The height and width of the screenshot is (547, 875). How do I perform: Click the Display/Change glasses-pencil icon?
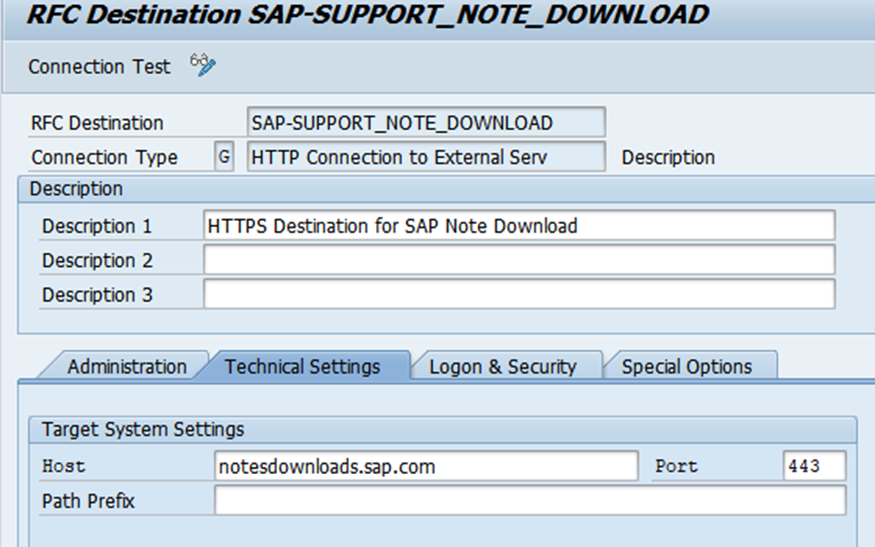tap(203, 65)
